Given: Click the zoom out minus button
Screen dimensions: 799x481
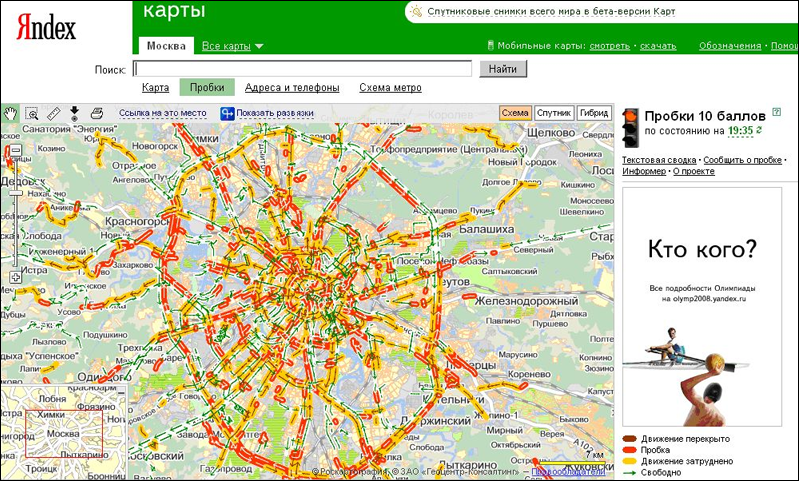Looking at the screenshot, I should point(16,150).
